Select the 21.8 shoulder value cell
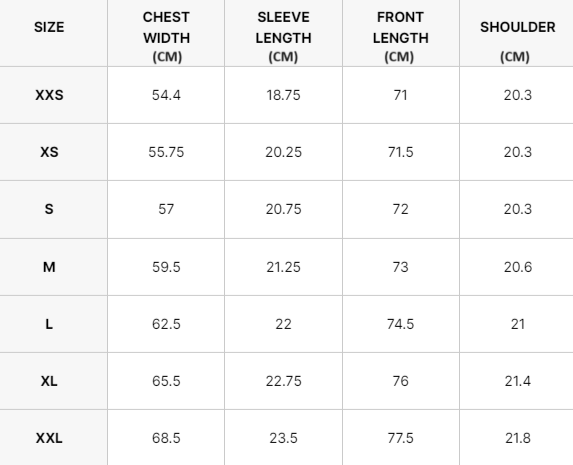Viewport: 573px width, 465px height. pyautogui.click(x=517, y=438)
